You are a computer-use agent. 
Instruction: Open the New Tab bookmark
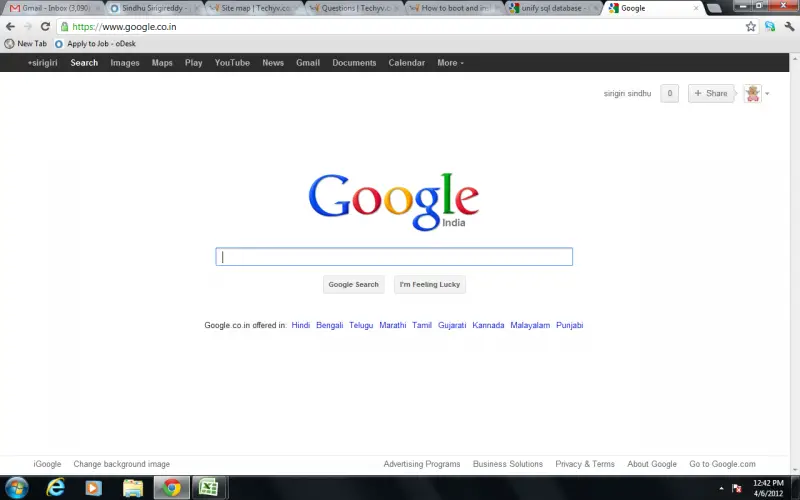tap(26, 44)
